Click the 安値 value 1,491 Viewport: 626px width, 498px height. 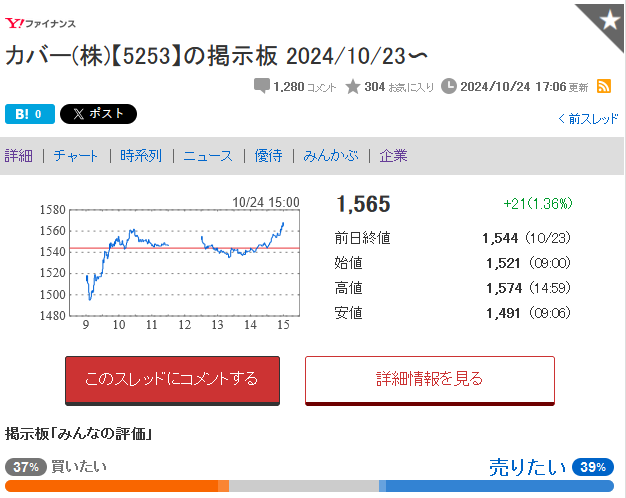tap(503, 313)
